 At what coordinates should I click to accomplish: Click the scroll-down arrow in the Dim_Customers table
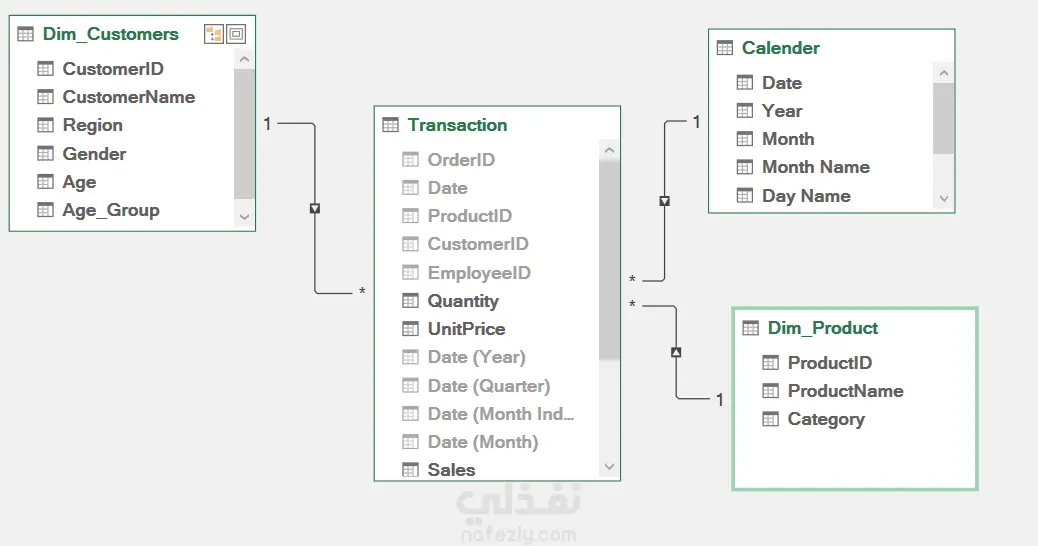(244, 216)
